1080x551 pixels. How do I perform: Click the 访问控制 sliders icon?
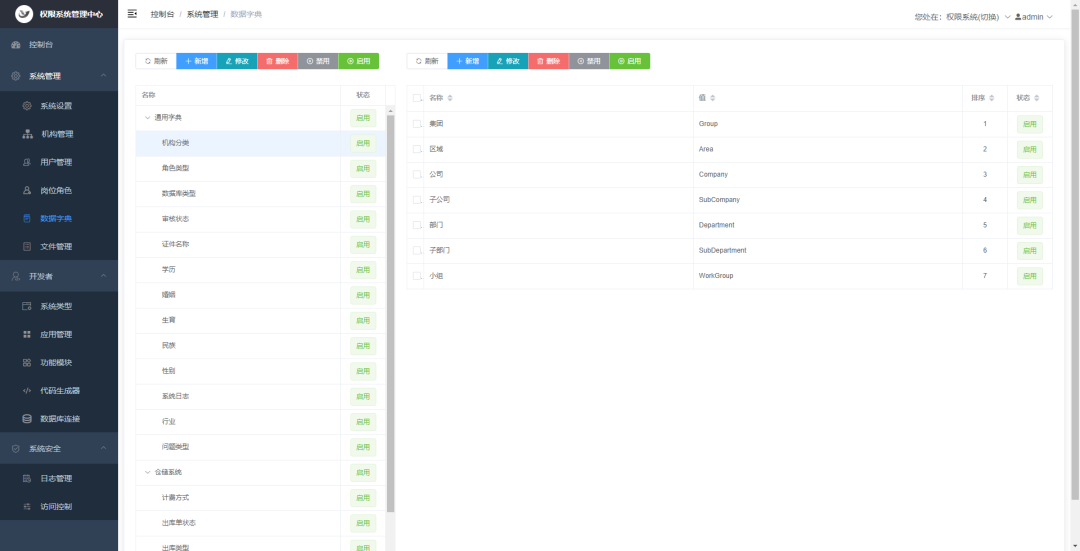tap(27, 507)
